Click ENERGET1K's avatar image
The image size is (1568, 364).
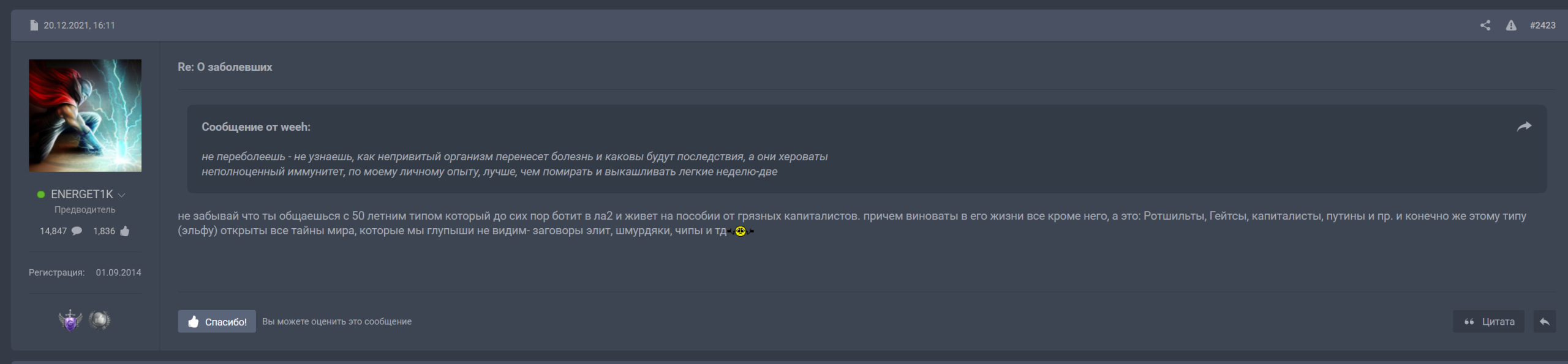point(85,116)
